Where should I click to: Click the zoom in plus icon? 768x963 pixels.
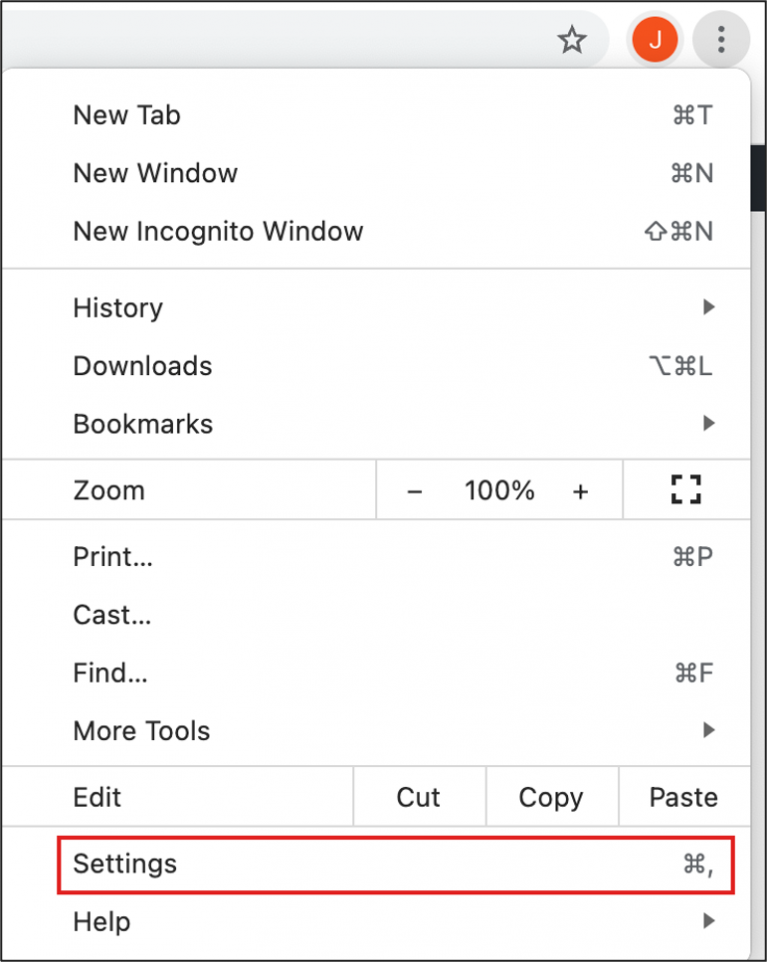tap(581, 490)
